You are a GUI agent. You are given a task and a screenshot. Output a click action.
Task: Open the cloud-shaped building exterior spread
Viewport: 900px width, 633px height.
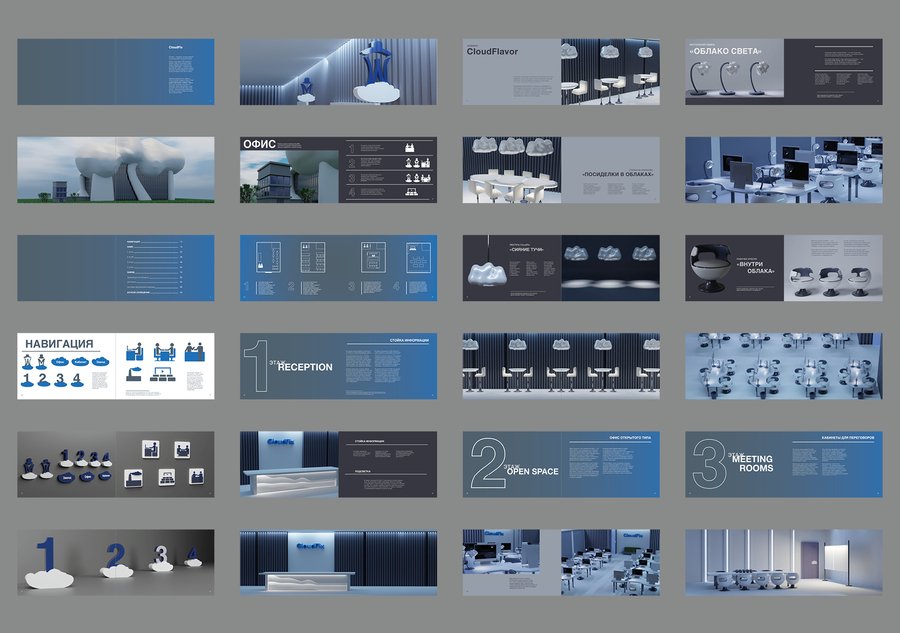[115, 170]
